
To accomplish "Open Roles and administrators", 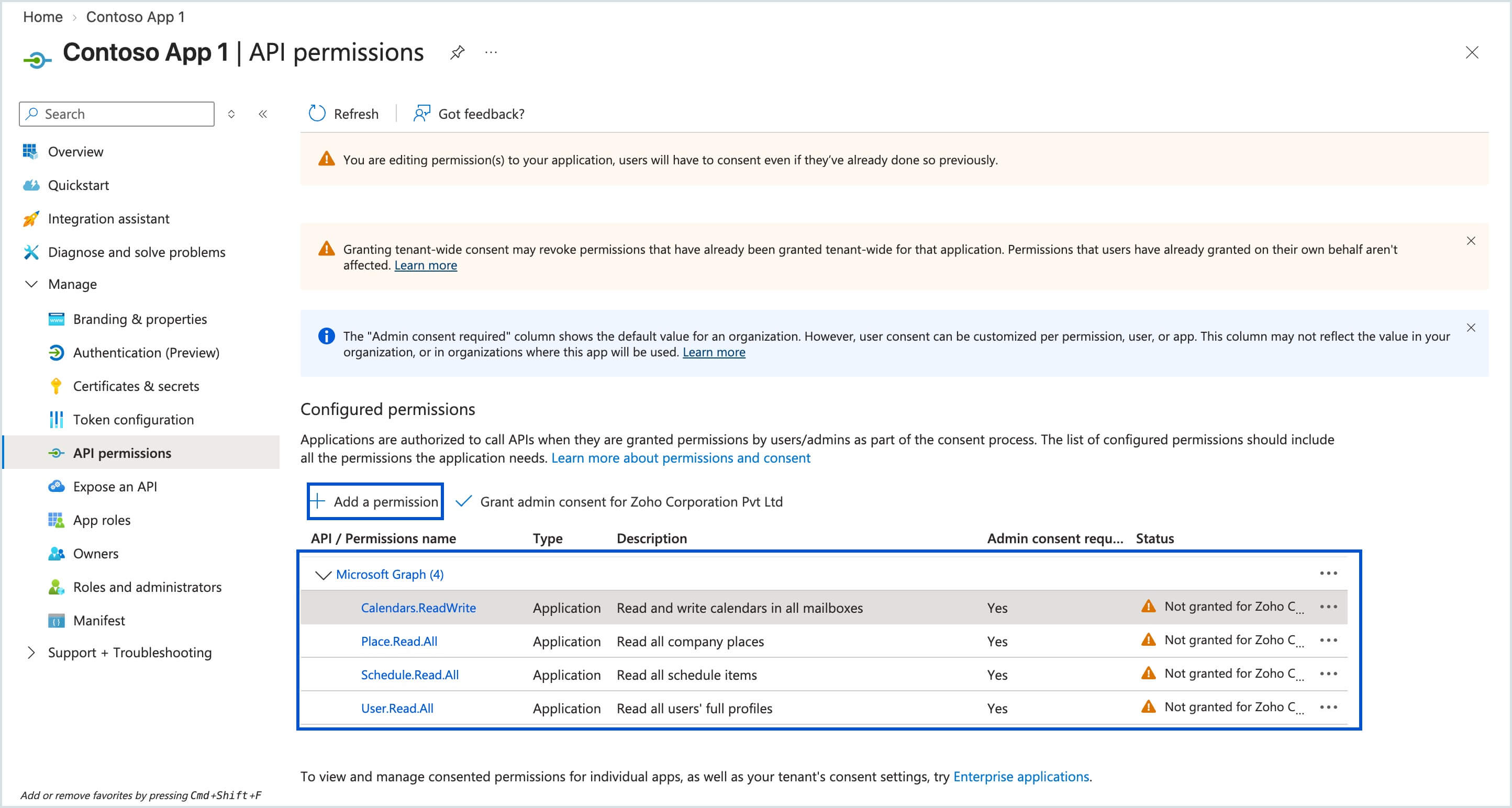I will pos(147,586).
